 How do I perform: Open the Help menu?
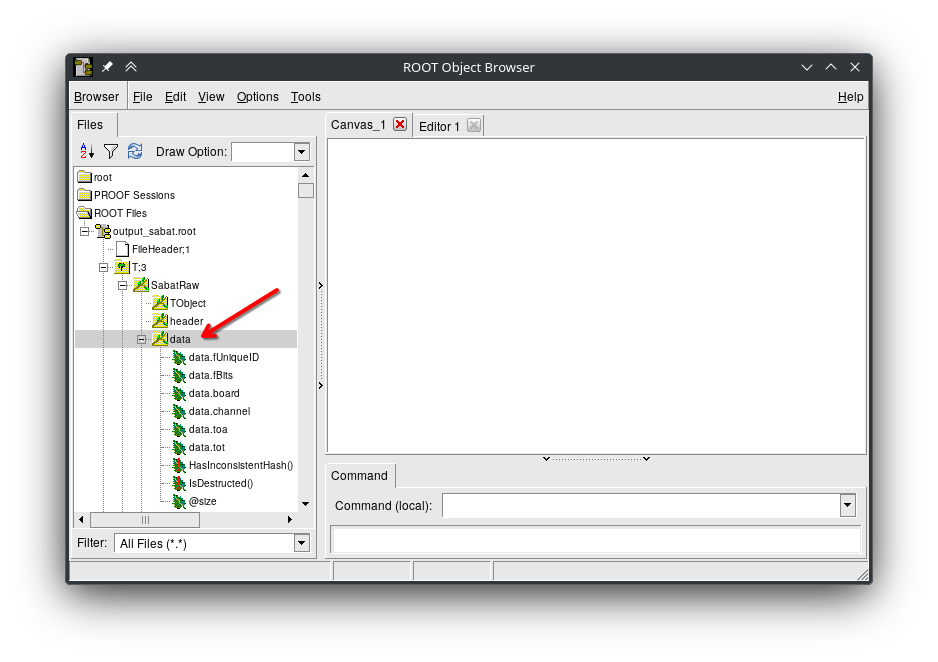tap(850, 97)
